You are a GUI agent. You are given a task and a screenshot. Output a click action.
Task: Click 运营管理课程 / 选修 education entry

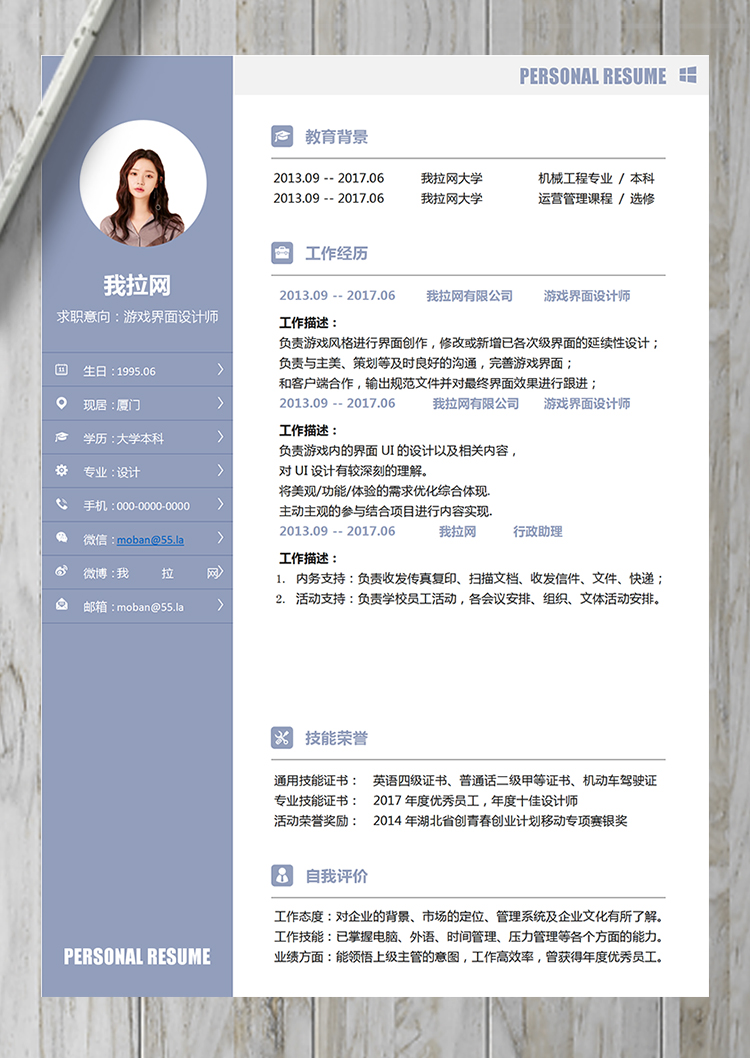pyautogui.click(x=596, y=198)
